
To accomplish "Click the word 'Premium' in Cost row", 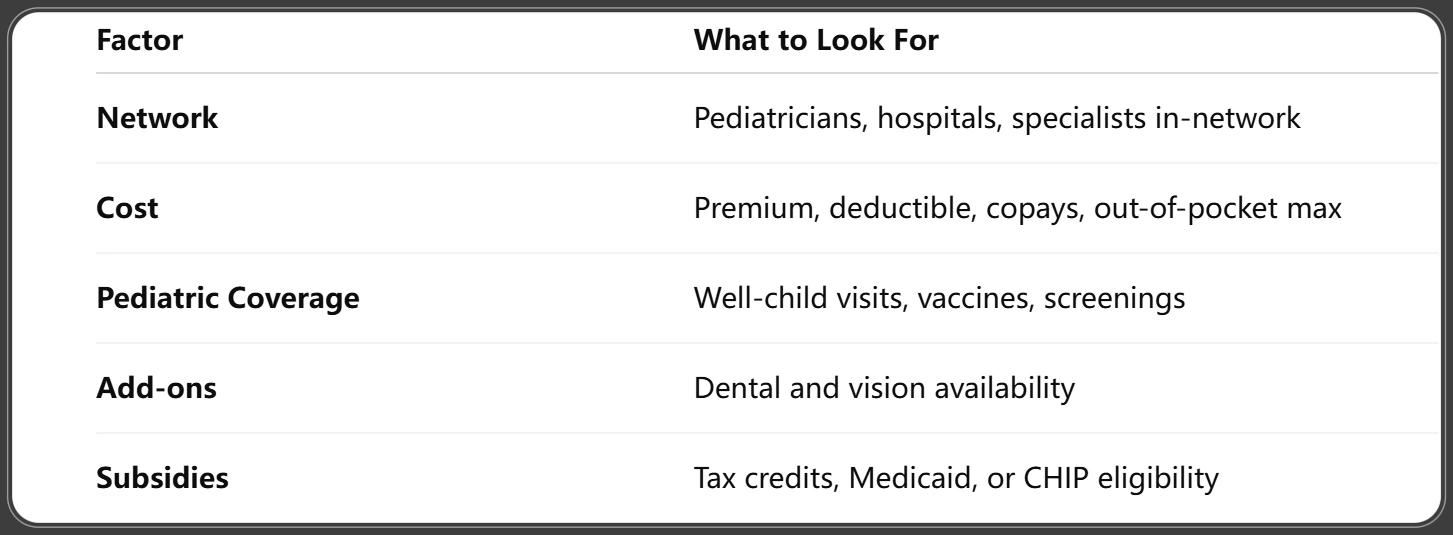I will [749, 208].
